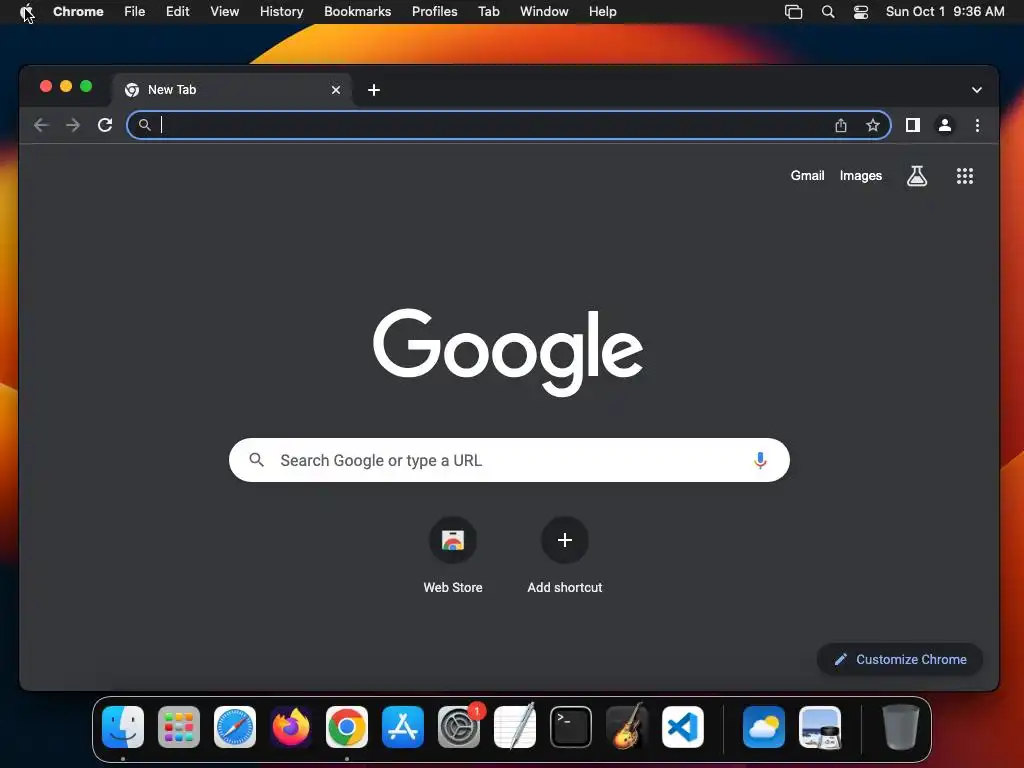Image resolution: width=1024 pixels, height=768 pixels.
Task: Launch Firefox from the dock
Action: tap(291, 727)
